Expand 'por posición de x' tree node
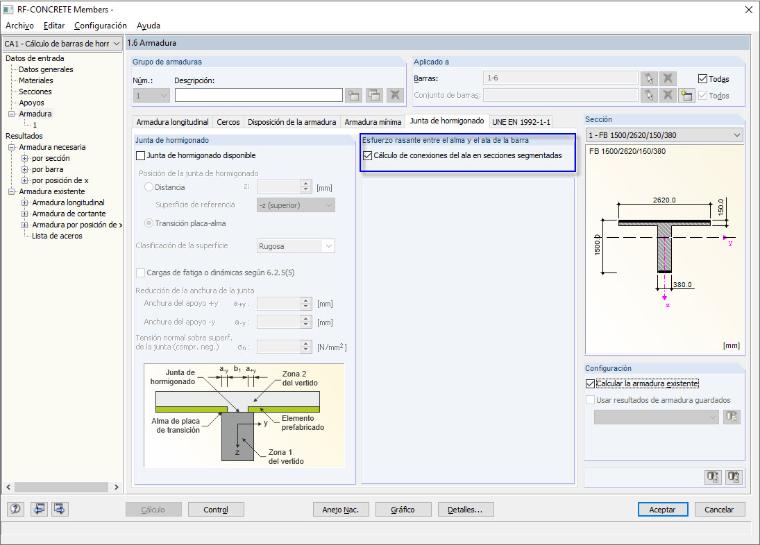 click(x=25, y=180)
